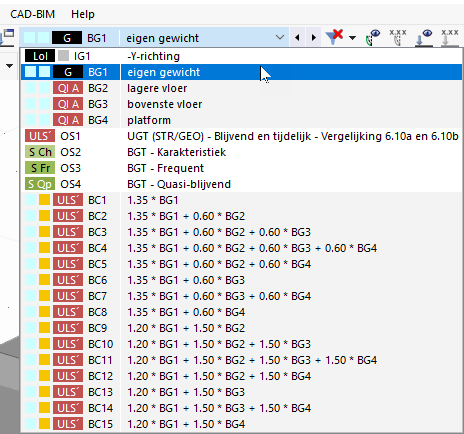The height and width of the screenshot is (434, 464).
Task: Choose OS1 UGT (STR/GEO) design situation
Action: pyautogui.click(x=242, y=136)
